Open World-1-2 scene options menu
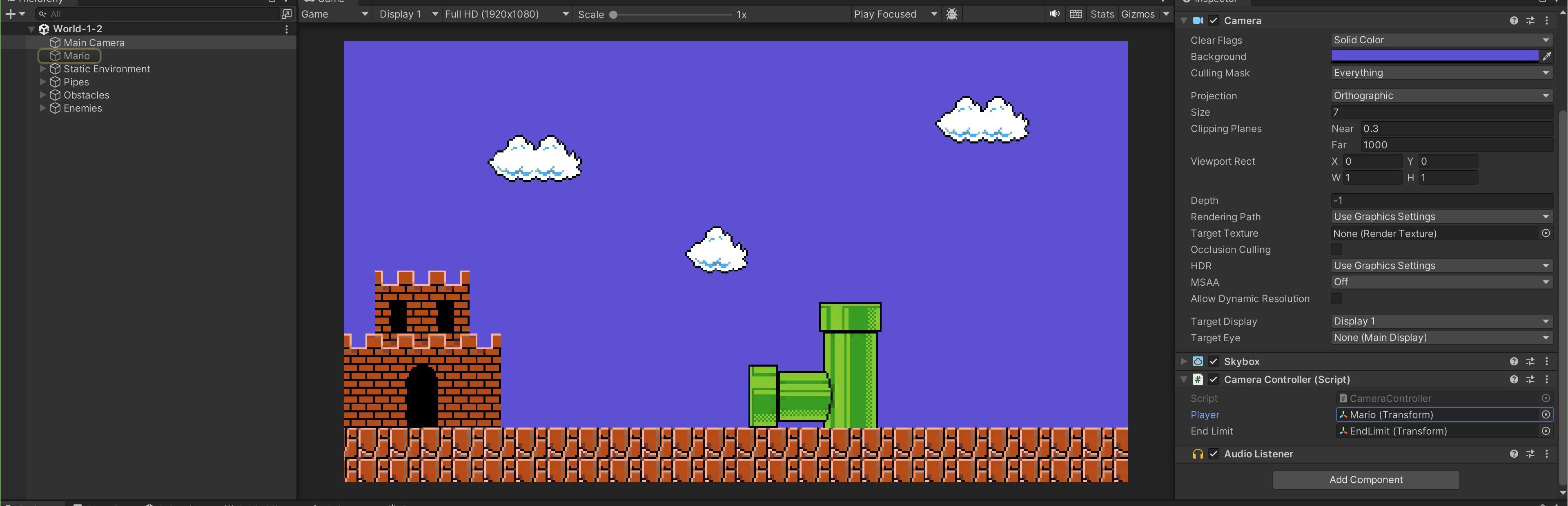The image size is (1568, 506). click(x=287, y=29)
